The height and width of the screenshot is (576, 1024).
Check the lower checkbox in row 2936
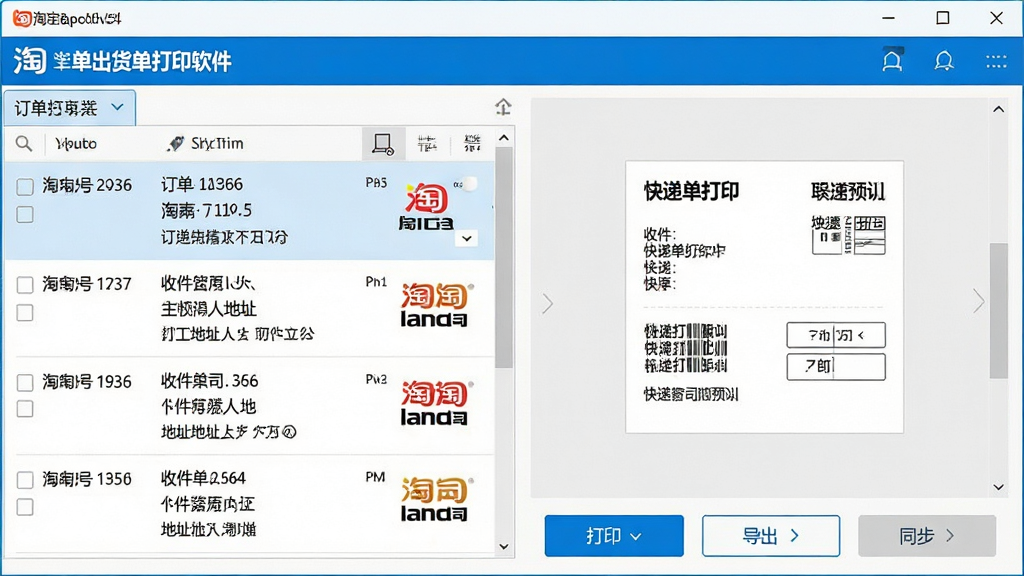pos(25,214)
